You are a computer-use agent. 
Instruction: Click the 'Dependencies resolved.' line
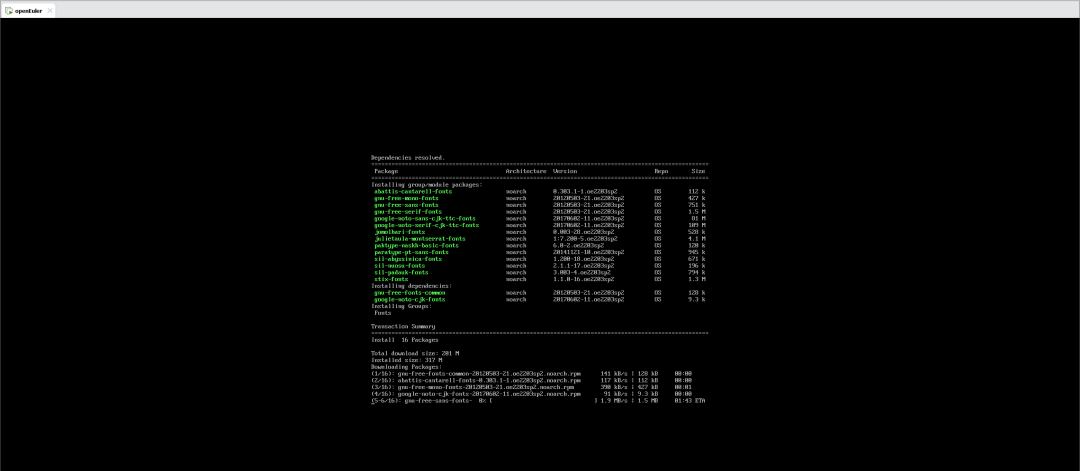[x=408, y=157]
